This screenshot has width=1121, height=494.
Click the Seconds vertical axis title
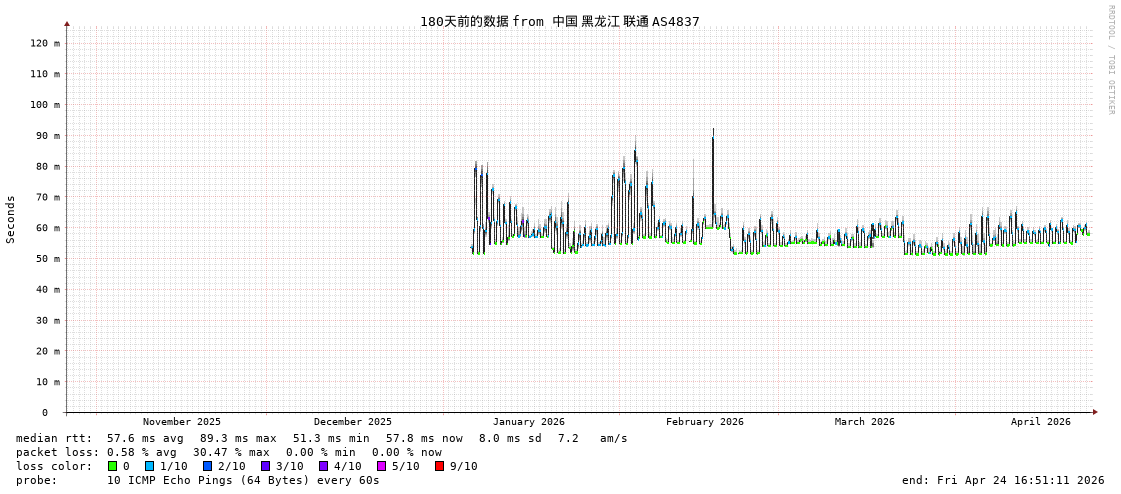[11, 219]
